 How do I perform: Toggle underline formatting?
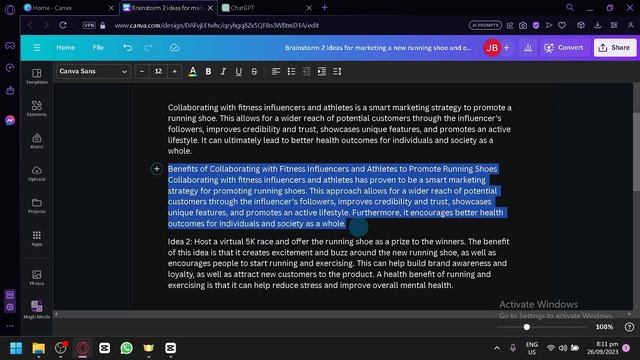click(238, 72)
